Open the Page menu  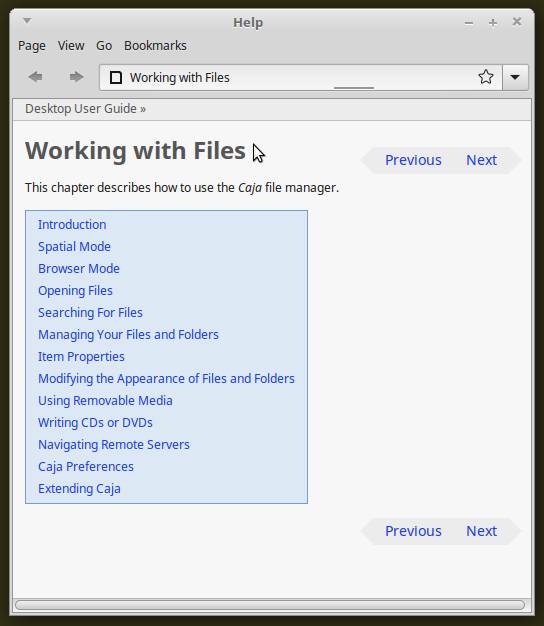(x=32, y=46)
